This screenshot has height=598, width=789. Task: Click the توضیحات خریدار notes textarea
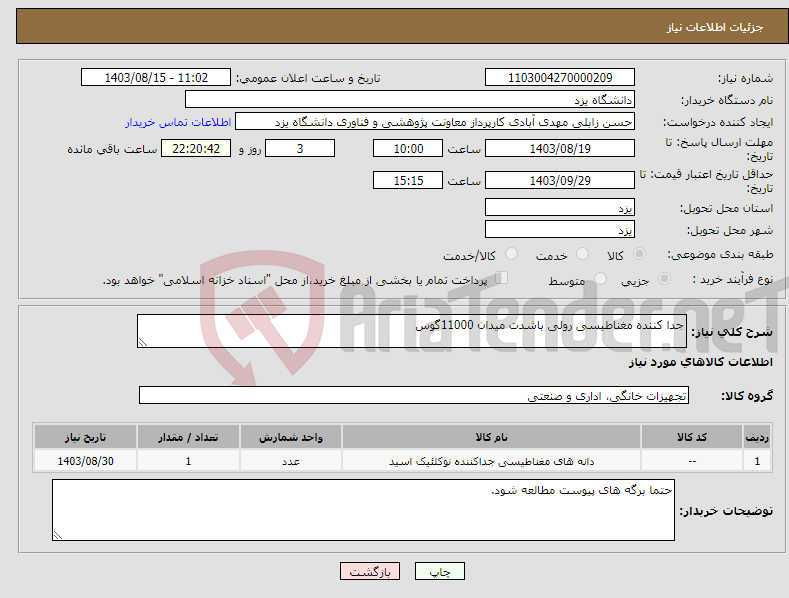coord(363,510)
